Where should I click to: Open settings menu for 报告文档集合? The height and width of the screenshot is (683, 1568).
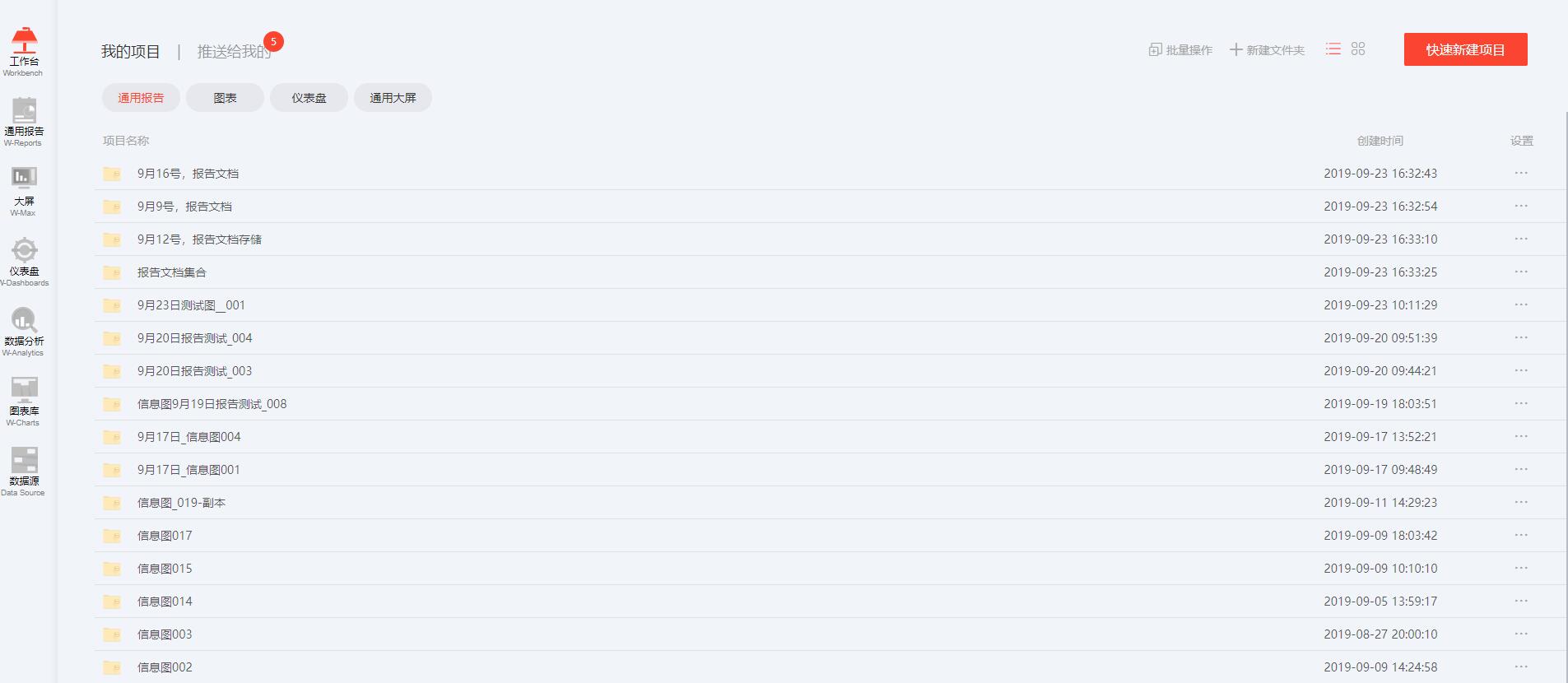(1521, 272)
